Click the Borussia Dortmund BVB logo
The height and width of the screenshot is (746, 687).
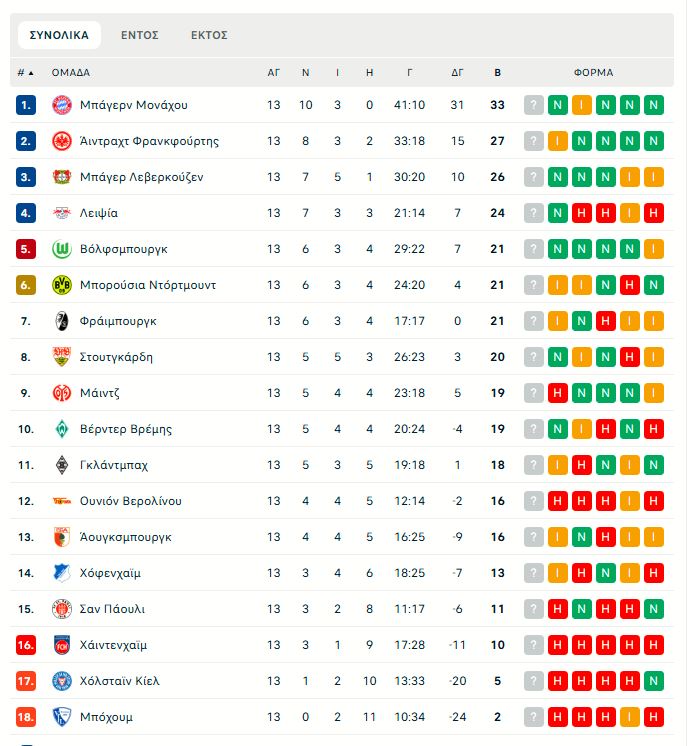(62, 285)
